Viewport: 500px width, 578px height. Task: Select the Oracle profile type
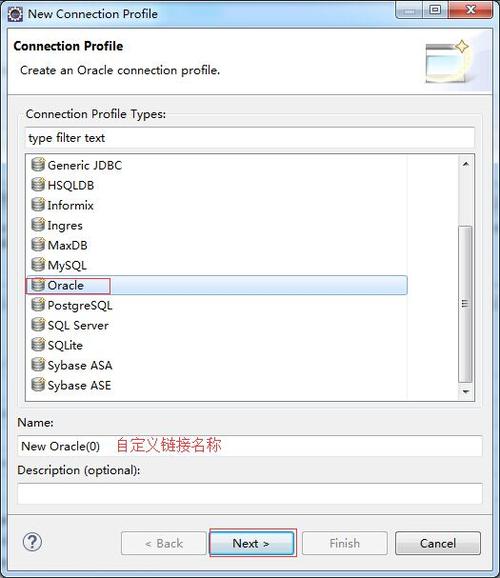click(218, 285)
